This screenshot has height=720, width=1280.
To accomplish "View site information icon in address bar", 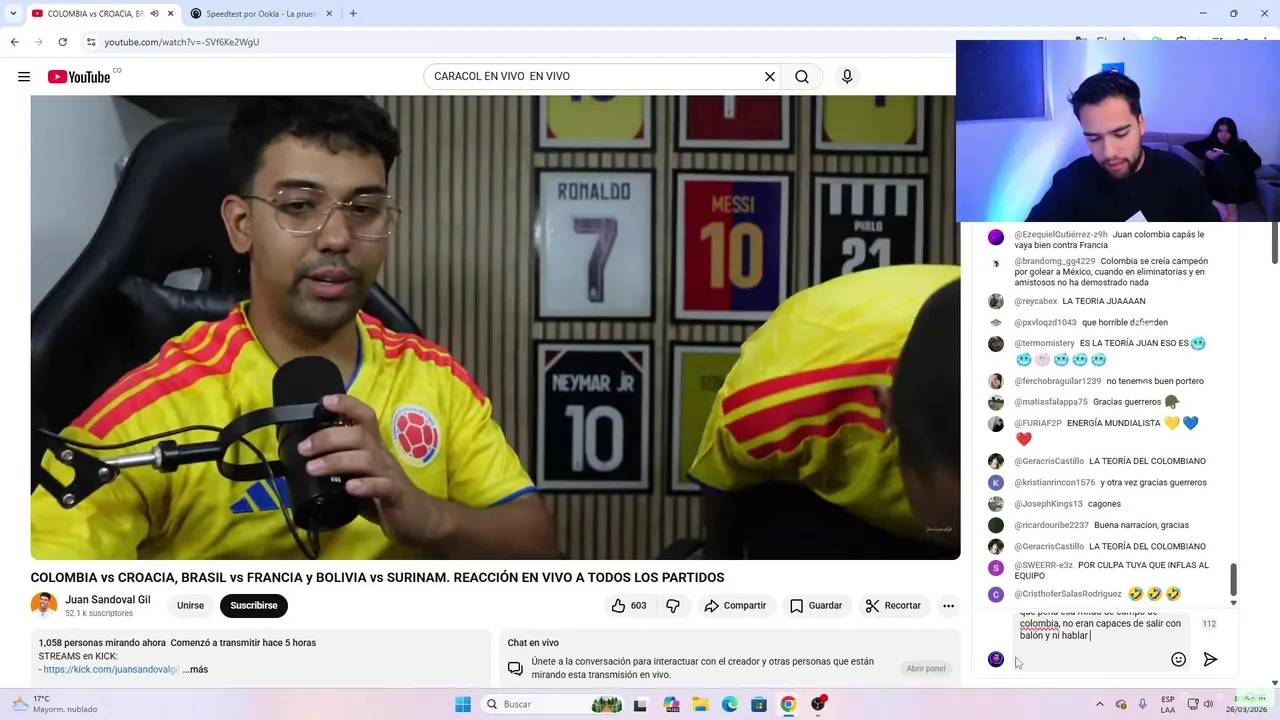I will click(x=91, y=42).
